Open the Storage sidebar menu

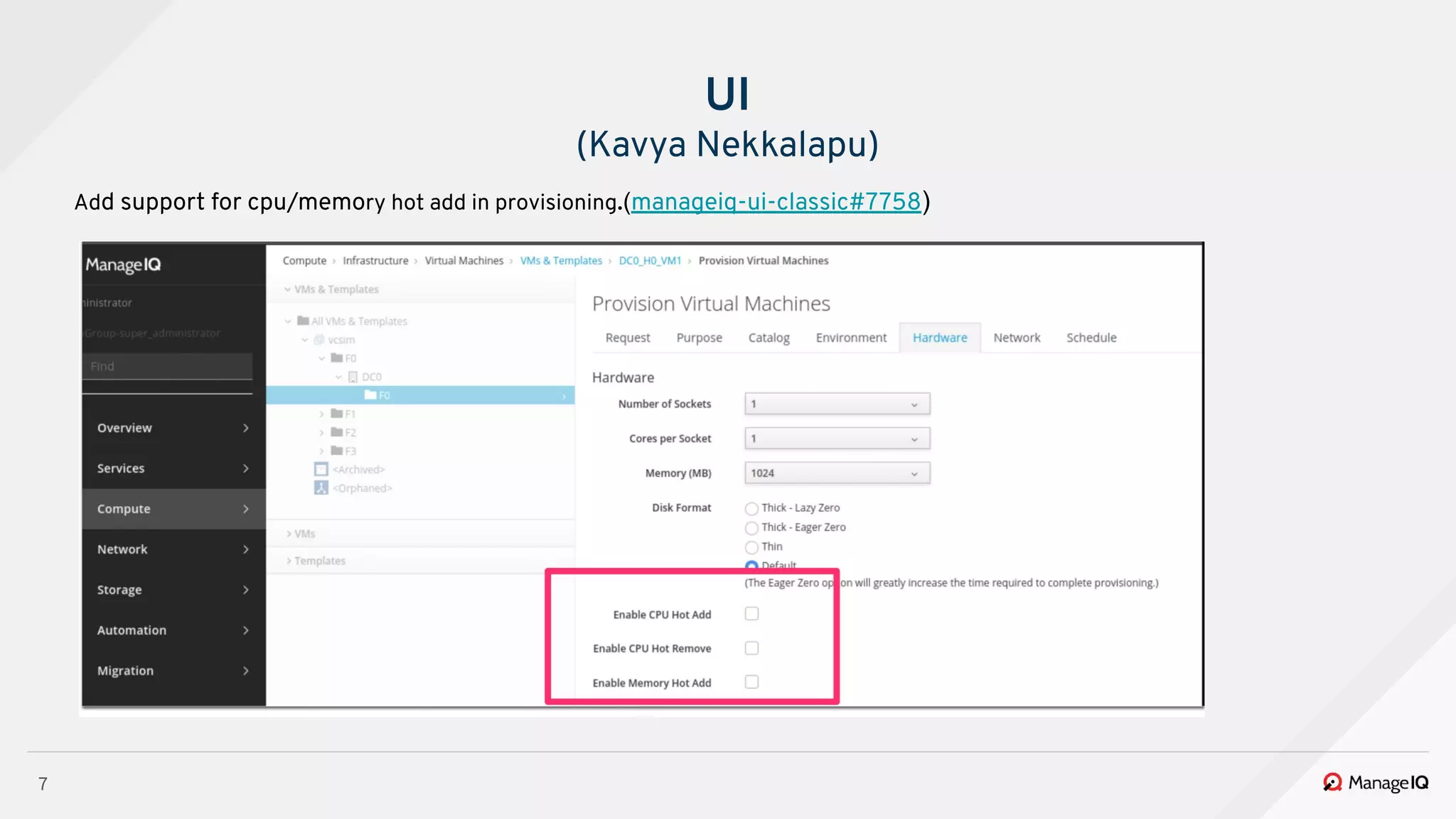point(173,590)
